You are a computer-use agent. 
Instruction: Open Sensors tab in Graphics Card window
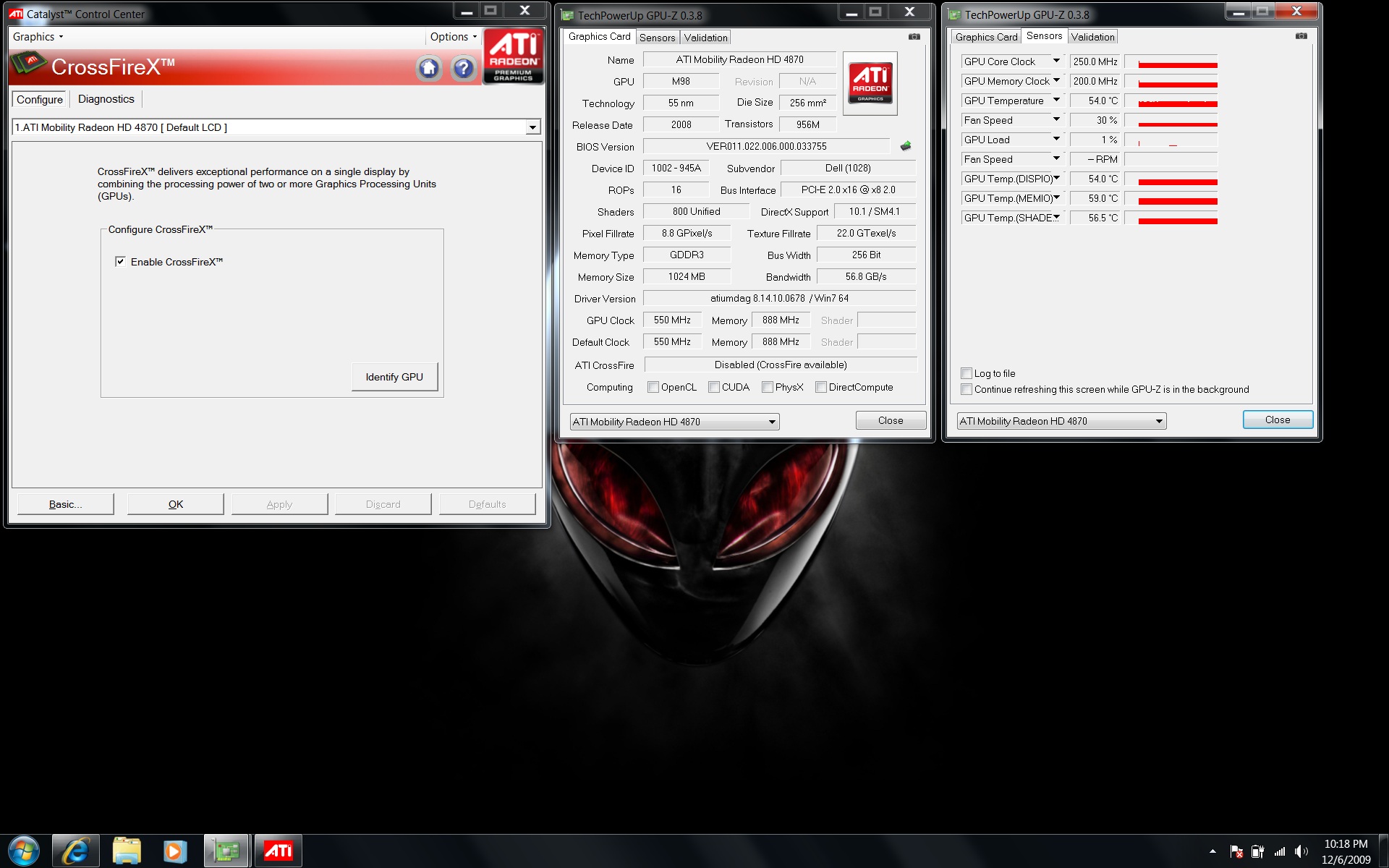657,38
